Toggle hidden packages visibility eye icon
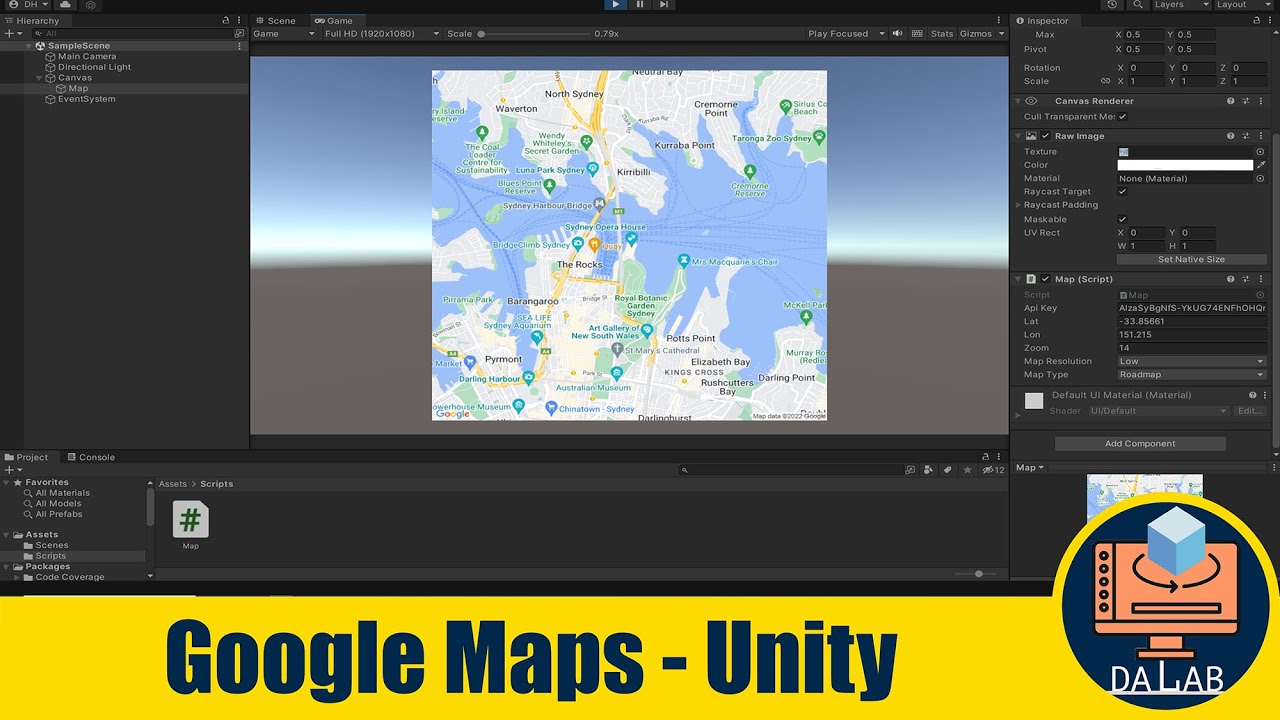Image resolution: width=1280 pixels, height=720 pixels. tap(991, 470)
